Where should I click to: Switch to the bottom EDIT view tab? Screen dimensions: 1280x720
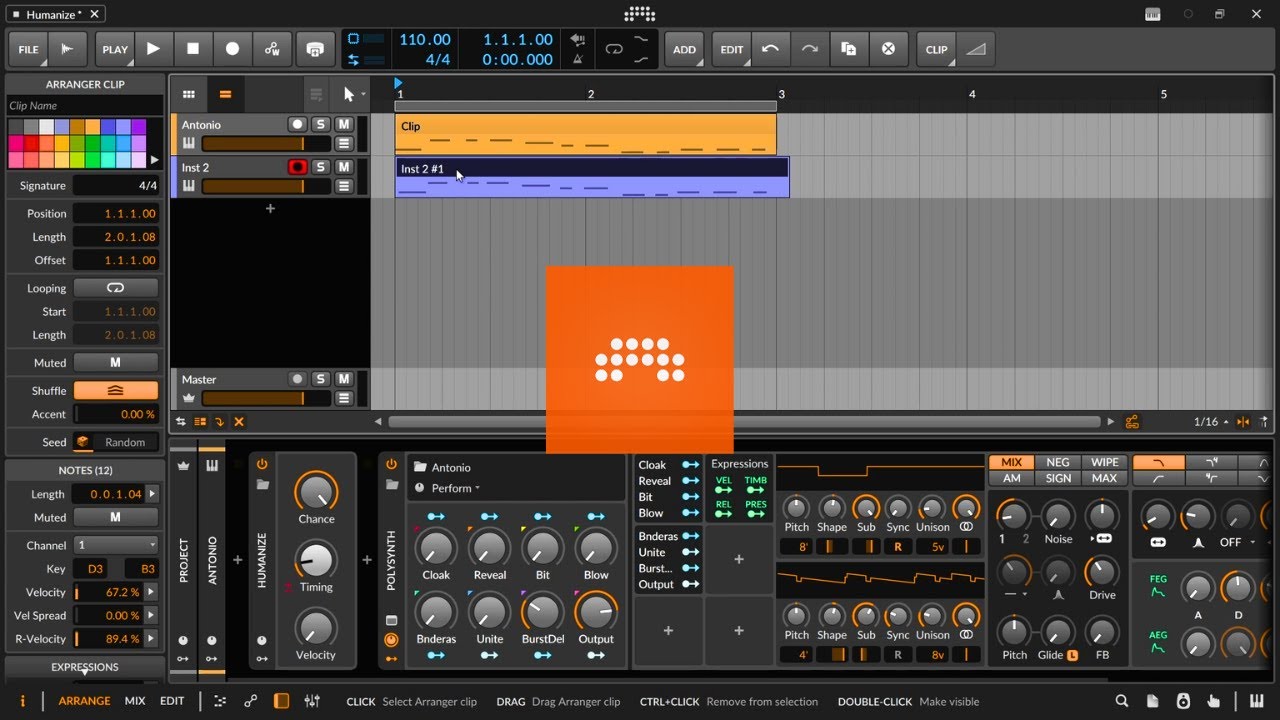[172, 701]
